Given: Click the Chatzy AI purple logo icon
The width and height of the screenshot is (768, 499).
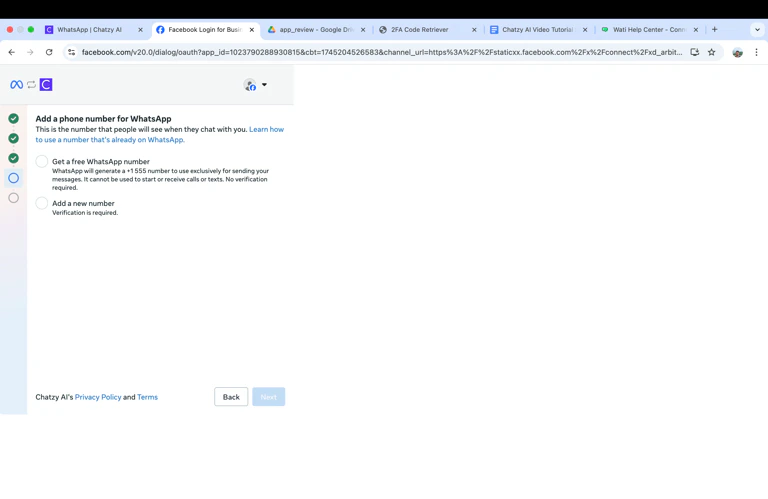Looking at the screenshot, I should [46, 85].
